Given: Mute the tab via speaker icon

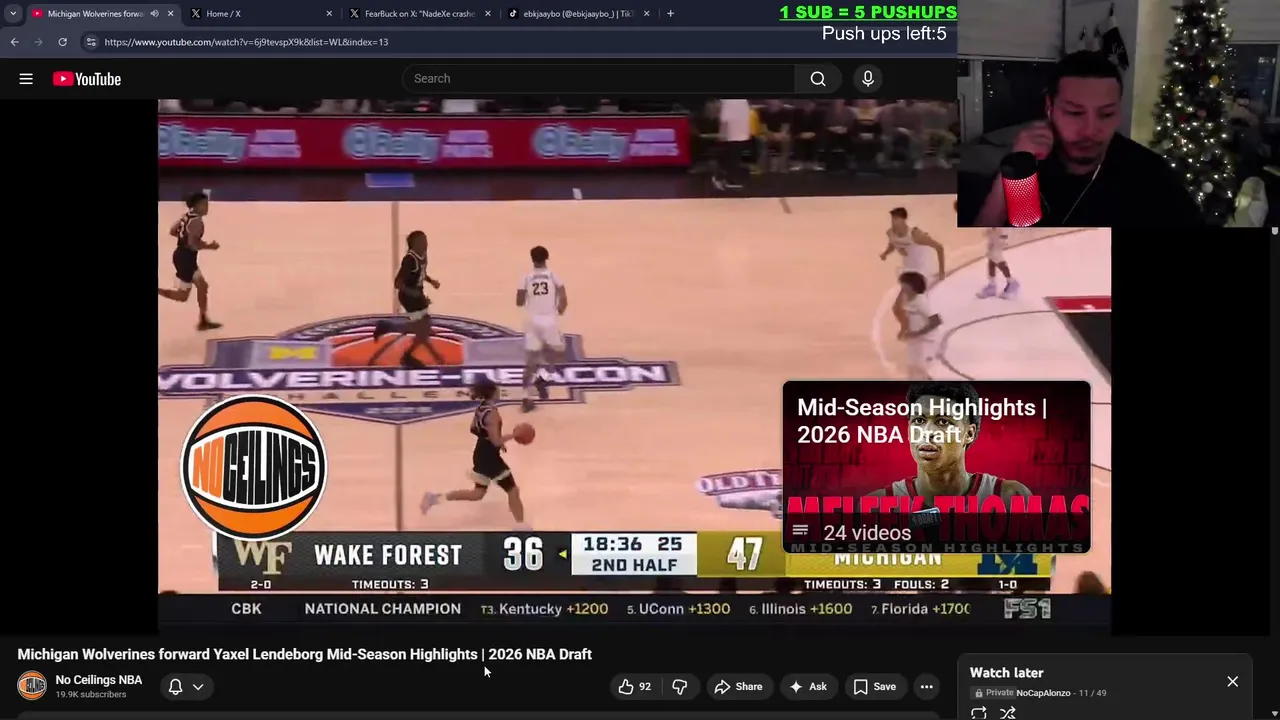Looking at the screenshot, I should 154,14.
